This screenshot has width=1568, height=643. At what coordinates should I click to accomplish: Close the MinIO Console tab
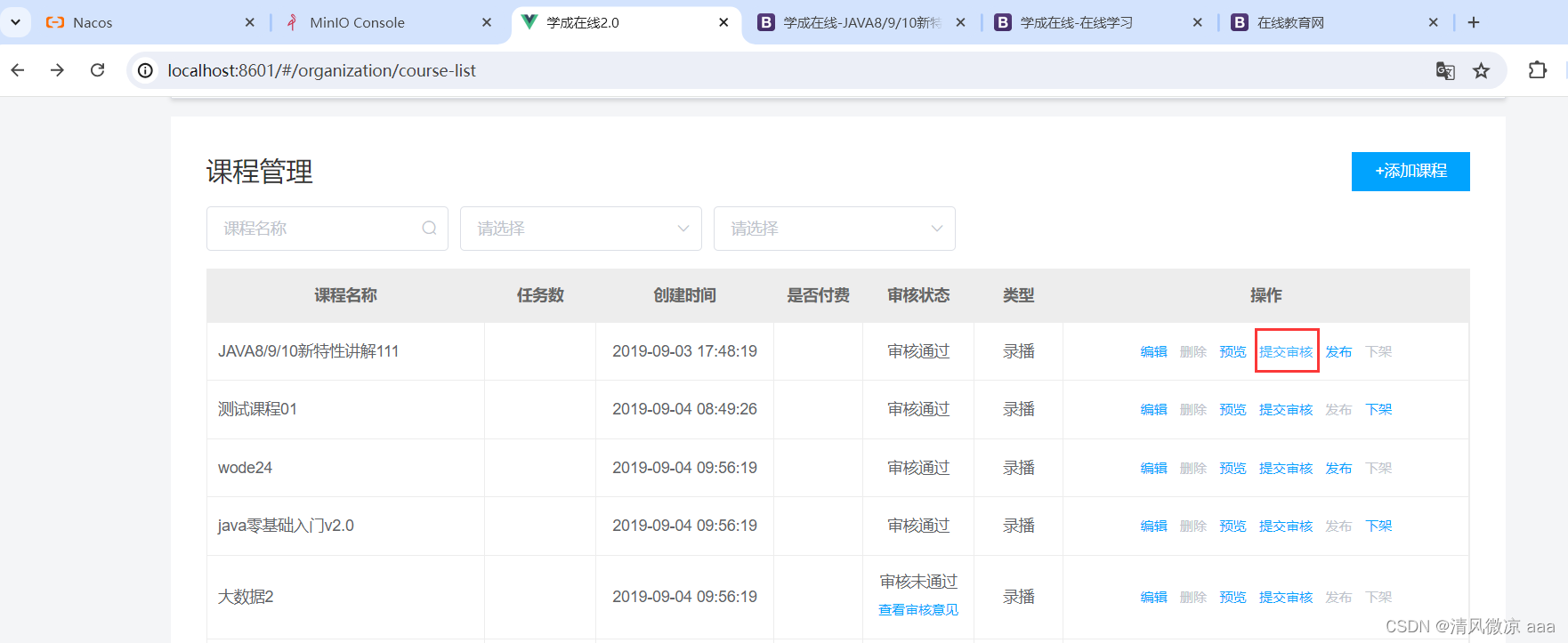[x=487, y=22]
